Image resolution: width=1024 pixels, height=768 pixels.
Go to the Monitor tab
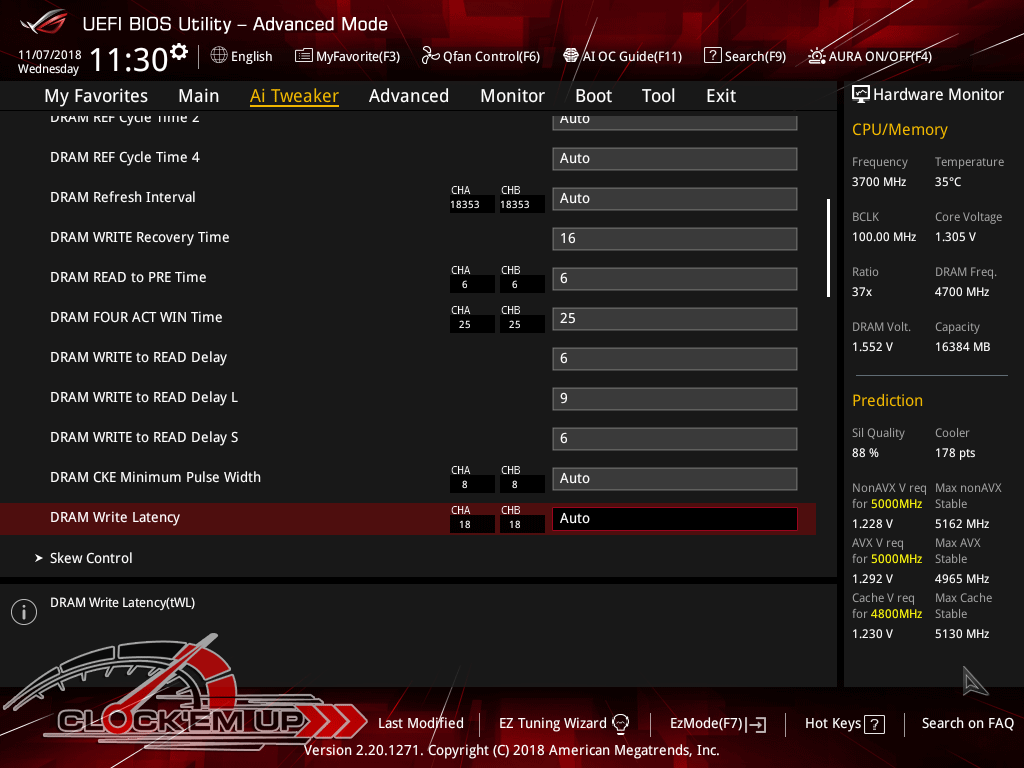(x=512, y=96)
